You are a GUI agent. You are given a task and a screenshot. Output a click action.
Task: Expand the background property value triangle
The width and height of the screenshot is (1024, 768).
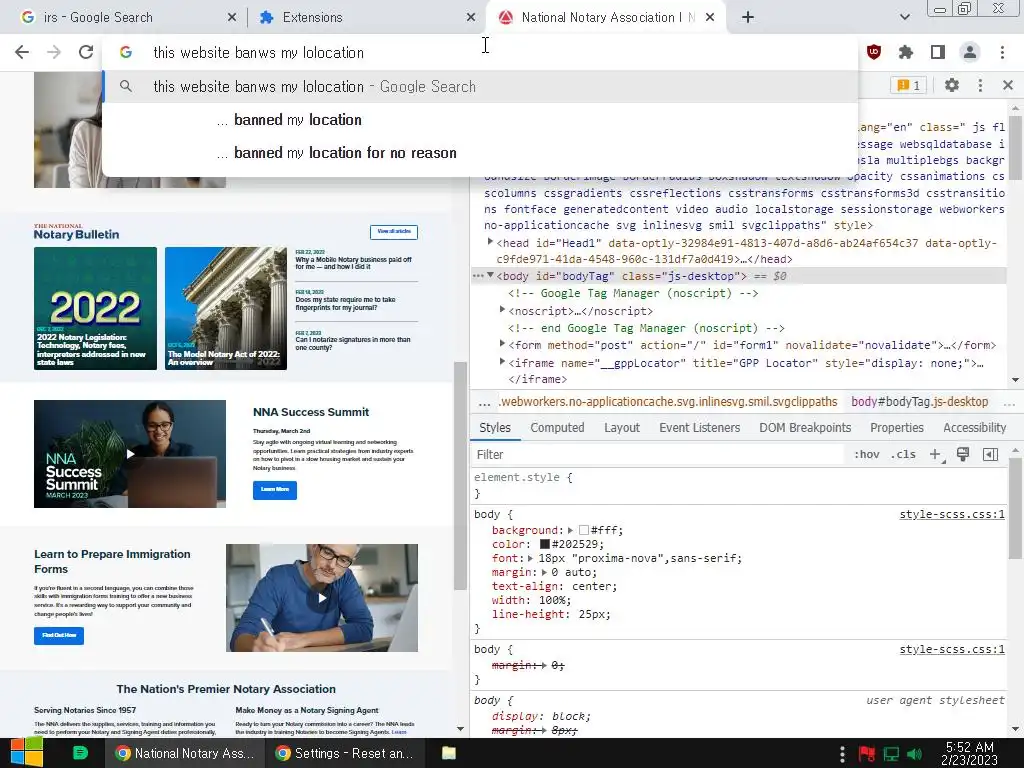[570, 530]
